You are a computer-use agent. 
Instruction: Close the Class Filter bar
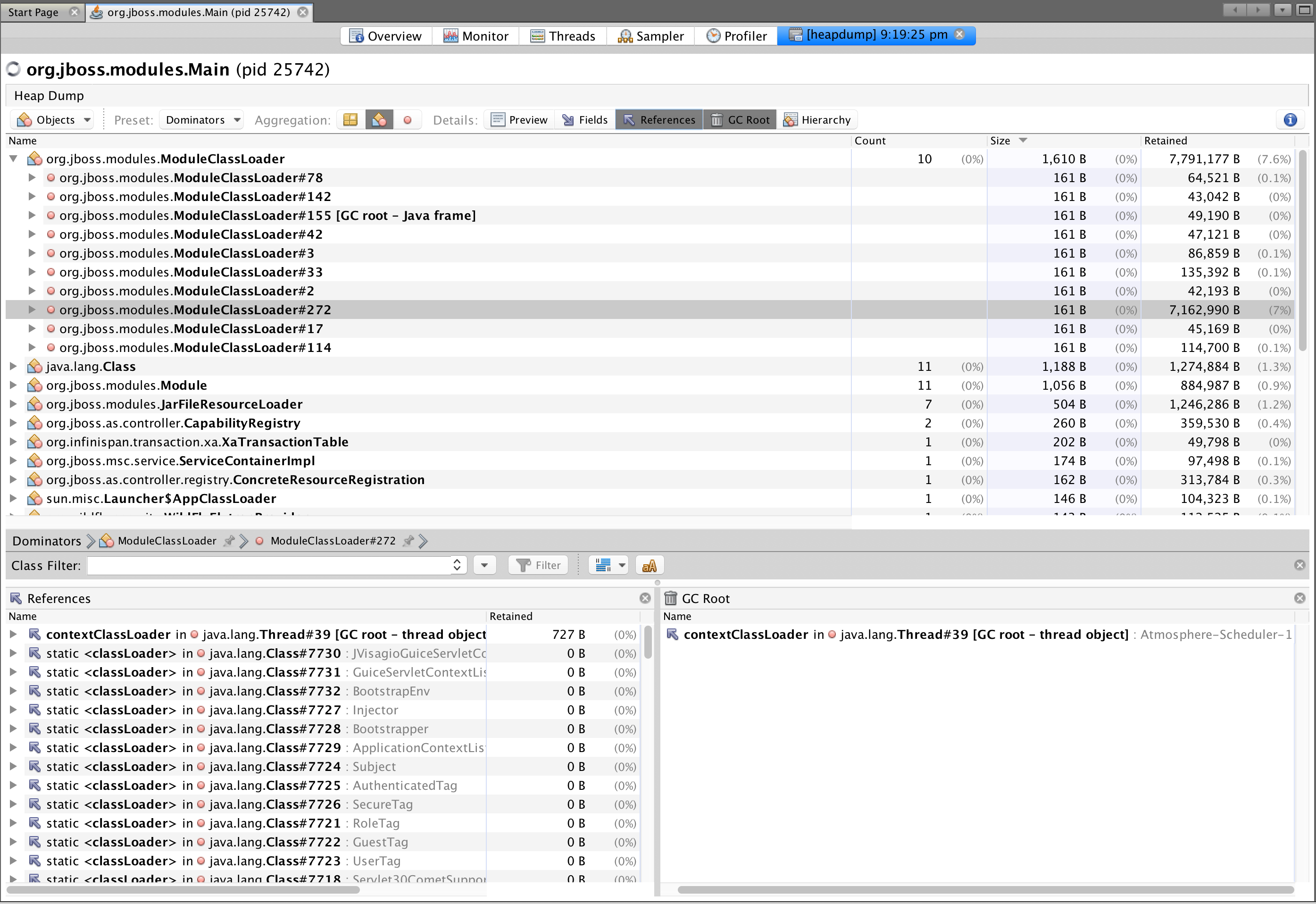(1299, 565)
